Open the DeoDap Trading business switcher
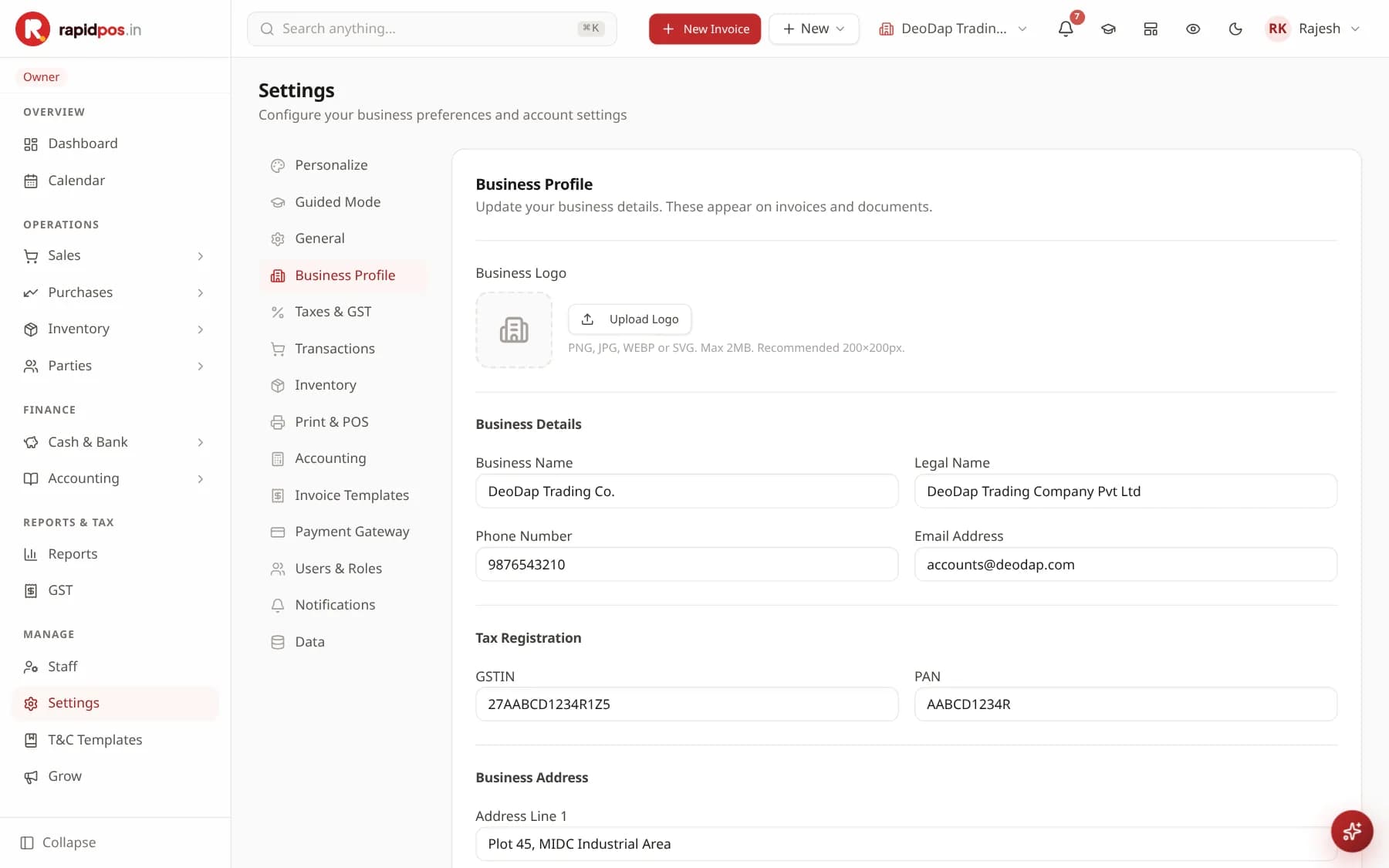This screenshot has height=868, width=1389. [953, 29]
